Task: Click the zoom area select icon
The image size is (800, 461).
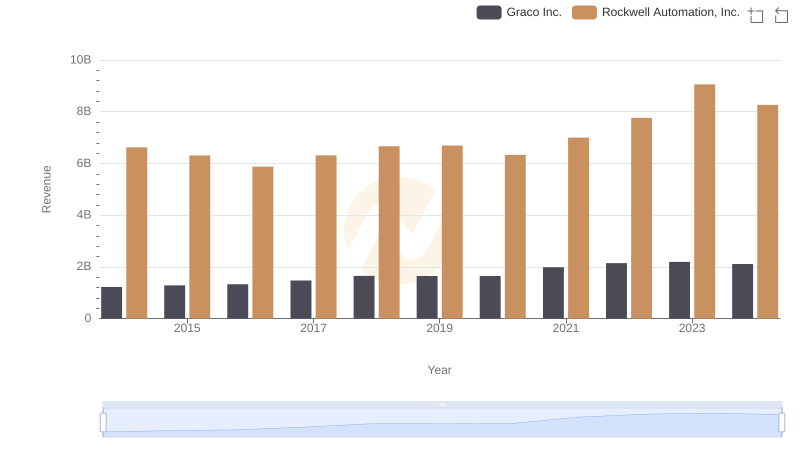Action: point(756,15)
